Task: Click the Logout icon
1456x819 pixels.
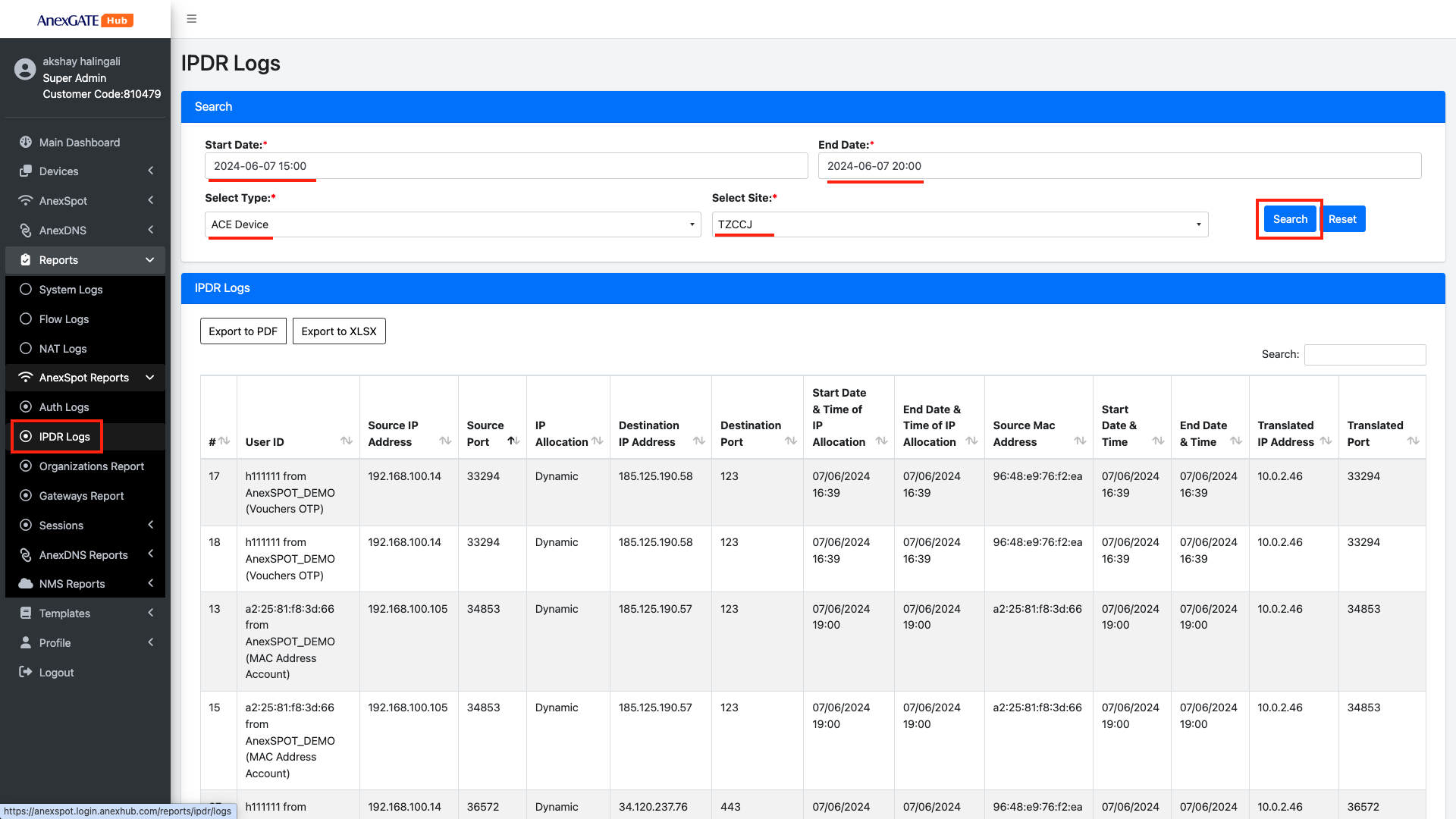Action: point(26,672)
